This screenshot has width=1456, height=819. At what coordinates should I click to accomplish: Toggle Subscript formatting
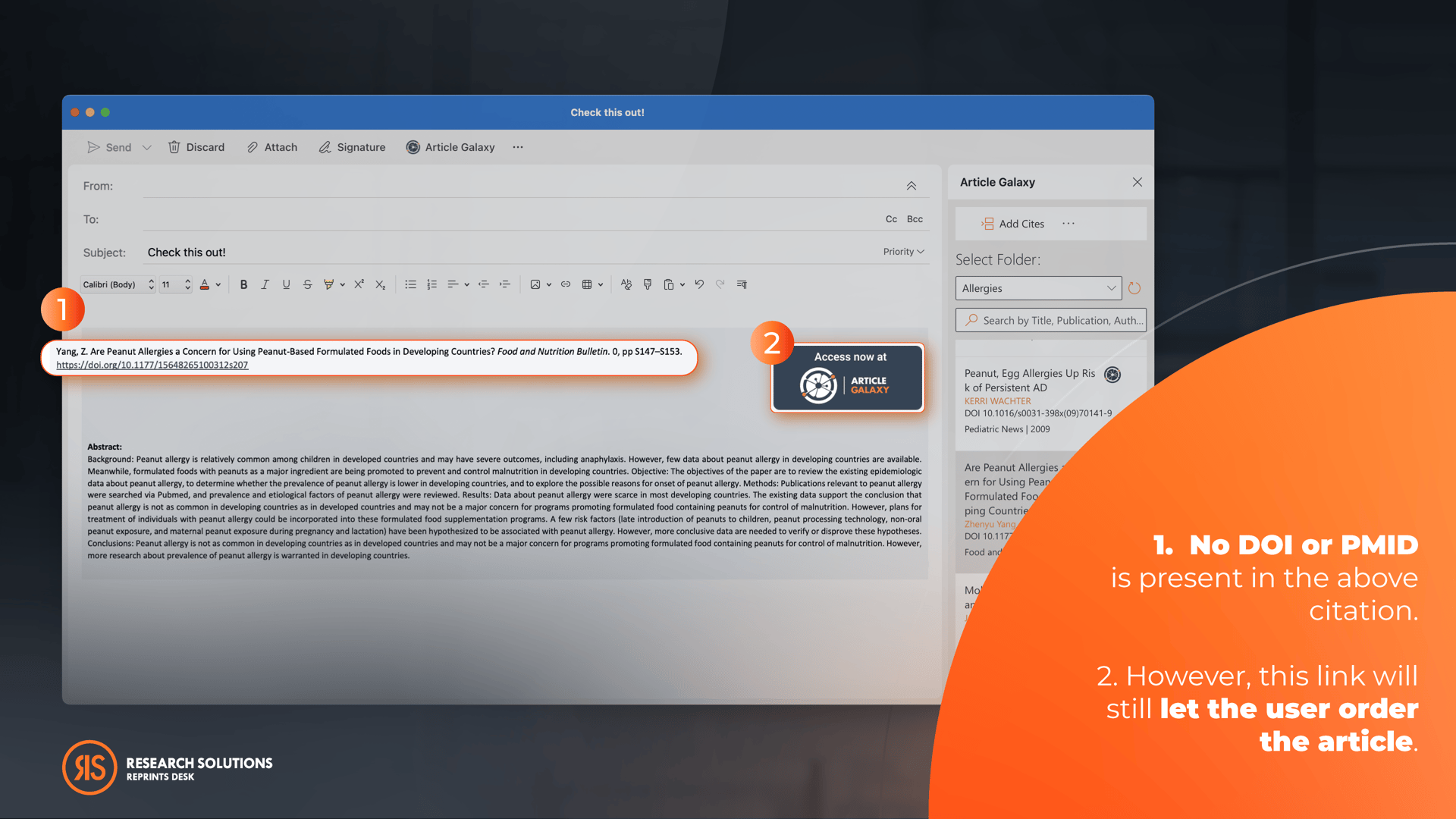click(380, 284)
